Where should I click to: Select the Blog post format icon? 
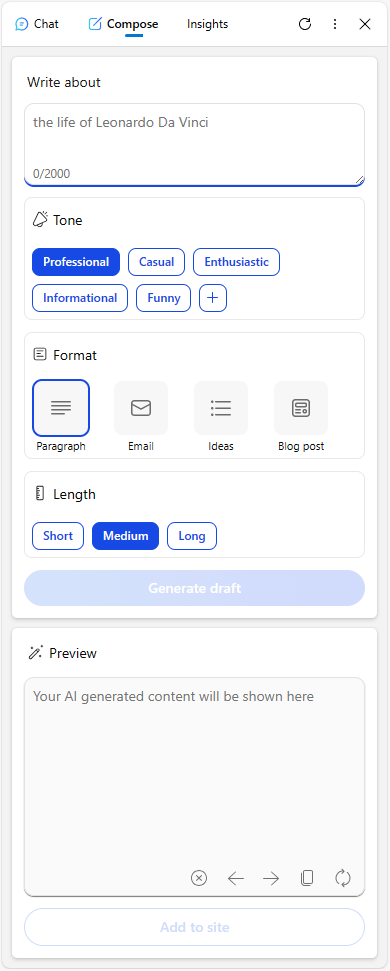tap(301, 408)
